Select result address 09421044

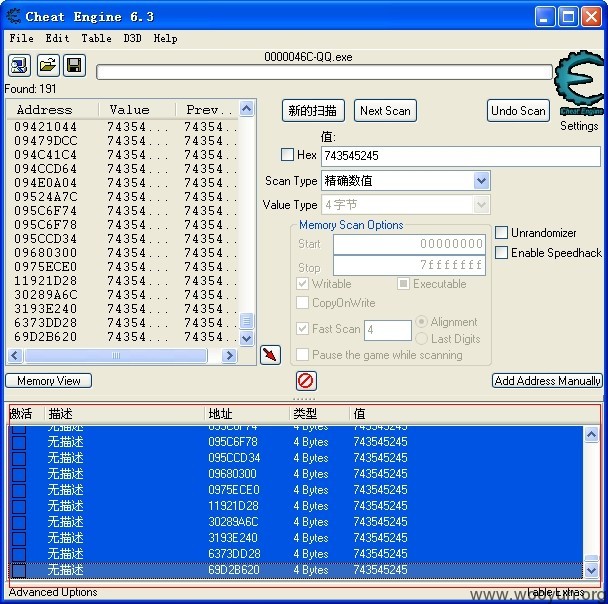click(x=46, y=127)
